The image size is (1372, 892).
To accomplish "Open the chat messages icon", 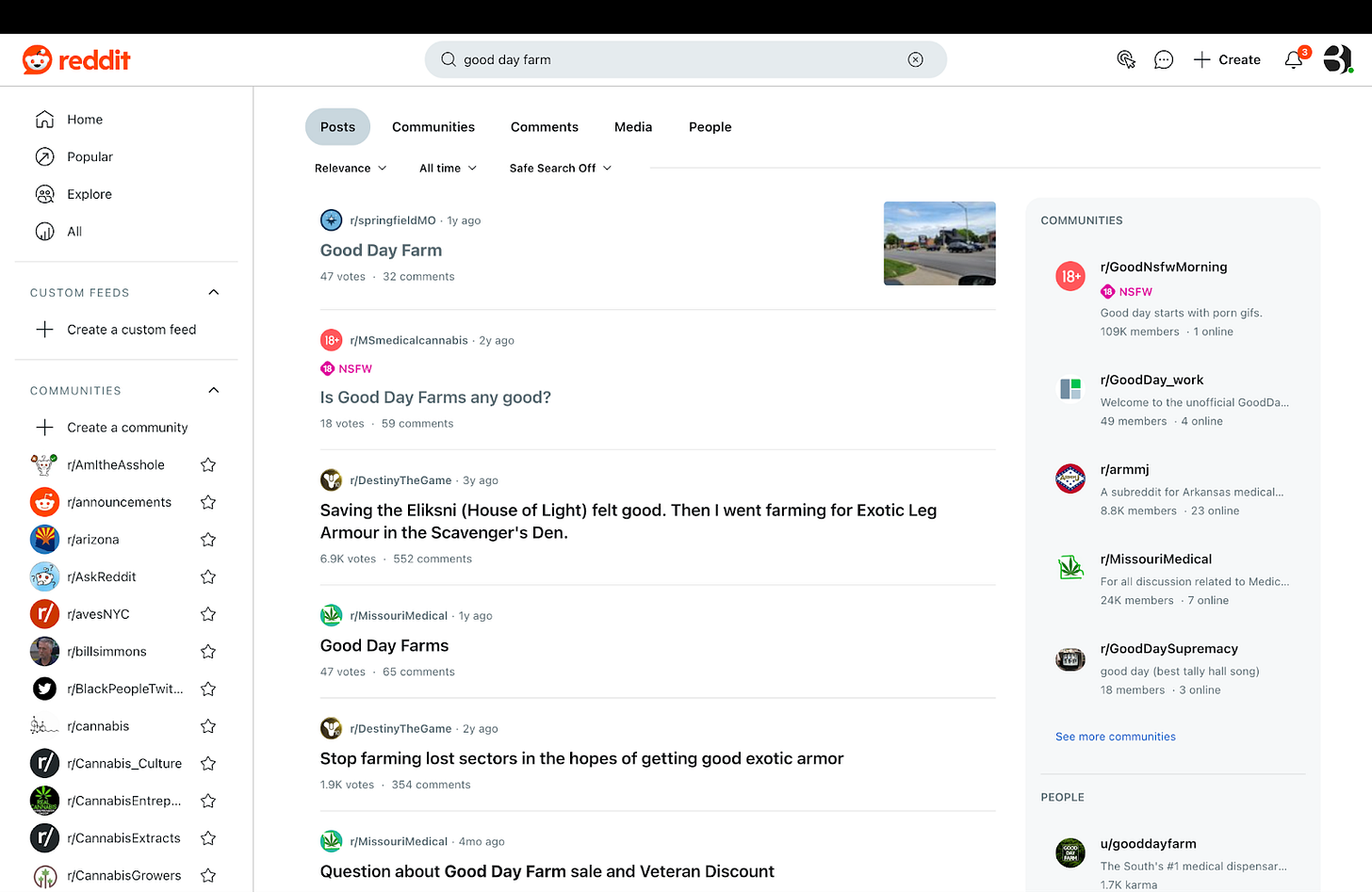I will [1164, 59].
